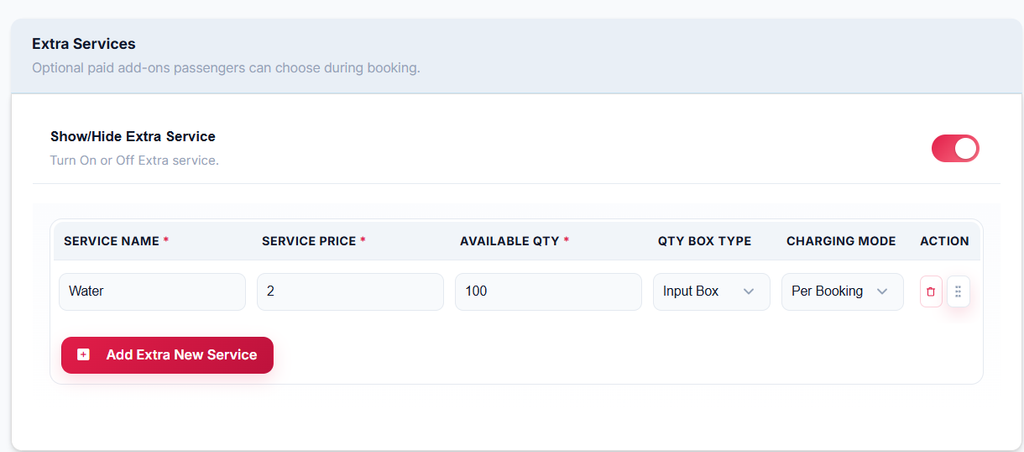Click the CHARGING MODE column header
1024x452 pixels.
point(841,241)
